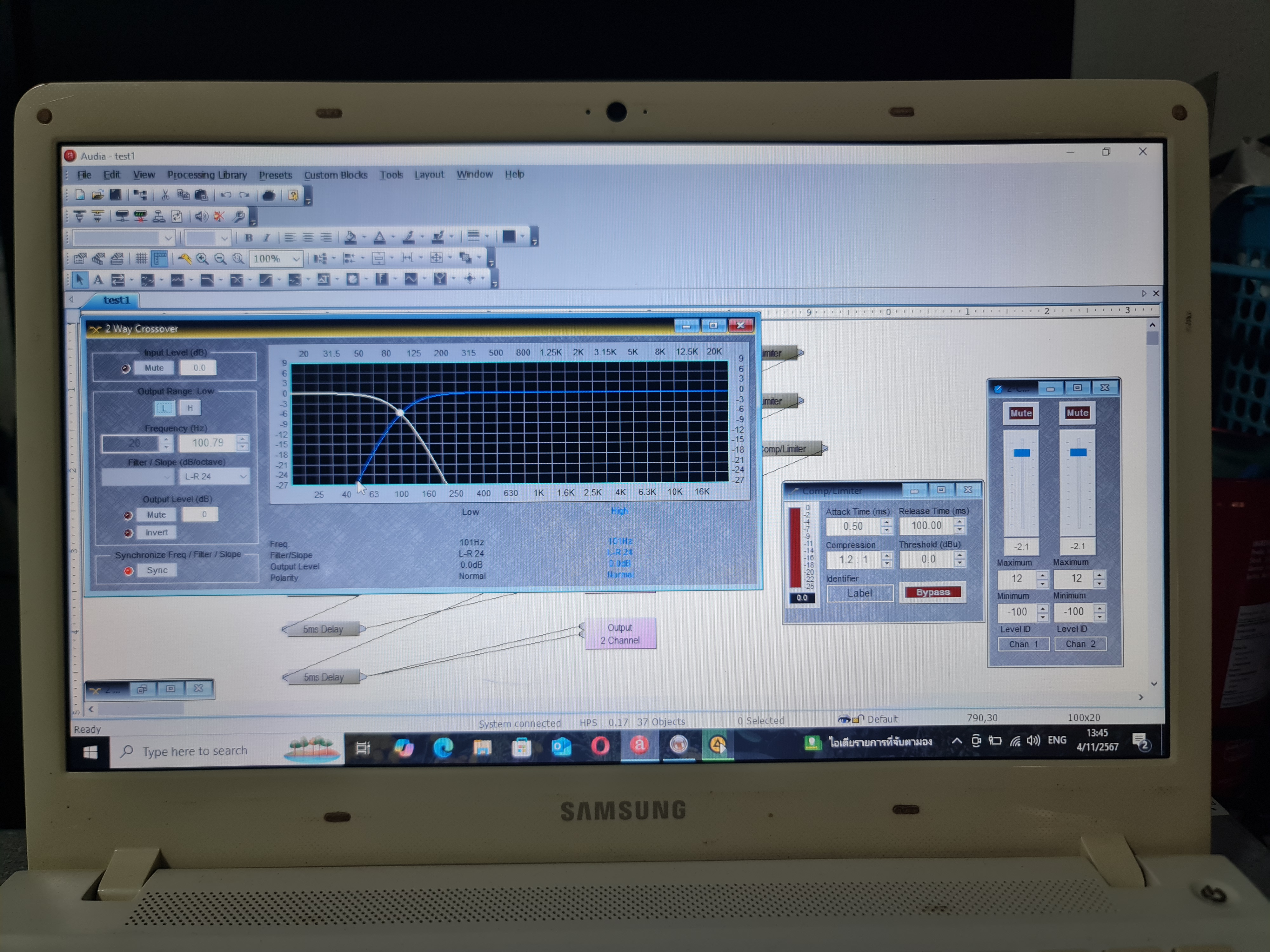Viewport: 1270px width, 952px height.
Task: Click the Chan 1 Level ID button
Action: tap(1023, 644)
